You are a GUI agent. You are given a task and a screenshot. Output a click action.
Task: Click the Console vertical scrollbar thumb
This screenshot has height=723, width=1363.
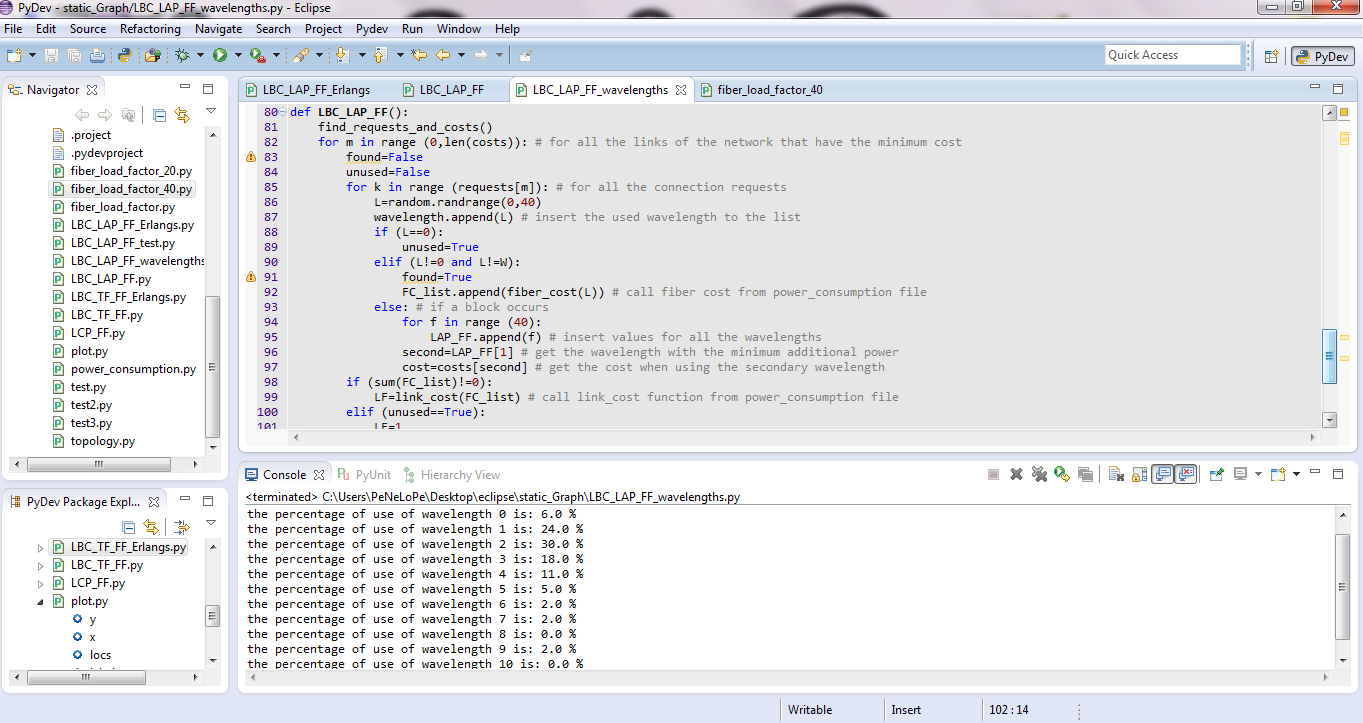tap(1343, 586)
